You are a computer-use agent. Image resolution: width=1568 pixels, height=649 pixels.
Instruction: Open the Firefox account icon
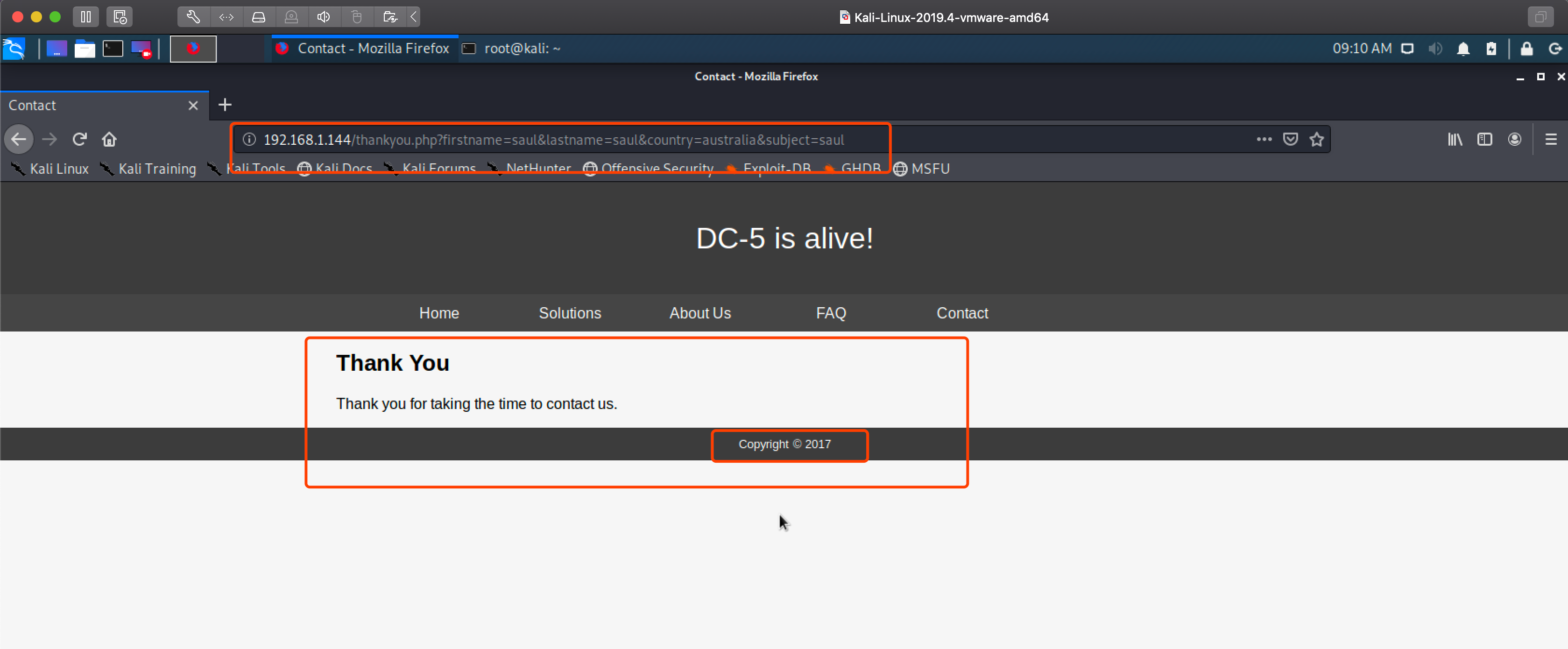point(1514,140)
